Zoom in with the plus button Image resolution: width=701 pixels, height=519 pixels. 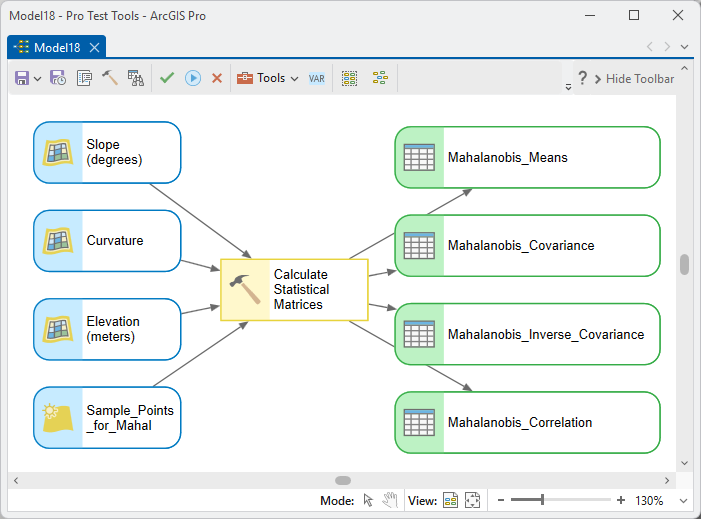coord(621,500)
